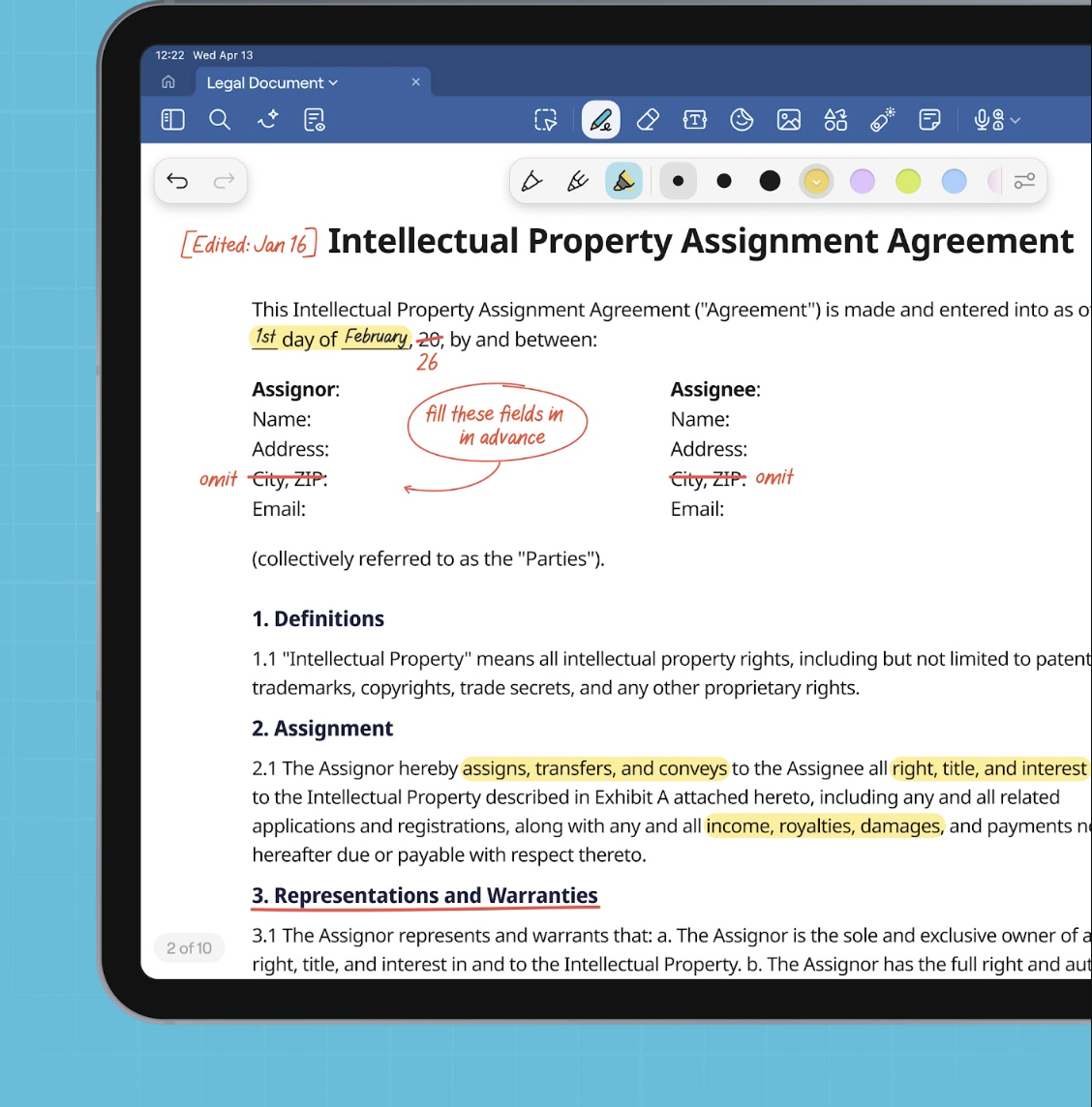Screen dimensions: 1092x1107
Task: Open pen settings sliders icon
Action: pos(1024,182)
